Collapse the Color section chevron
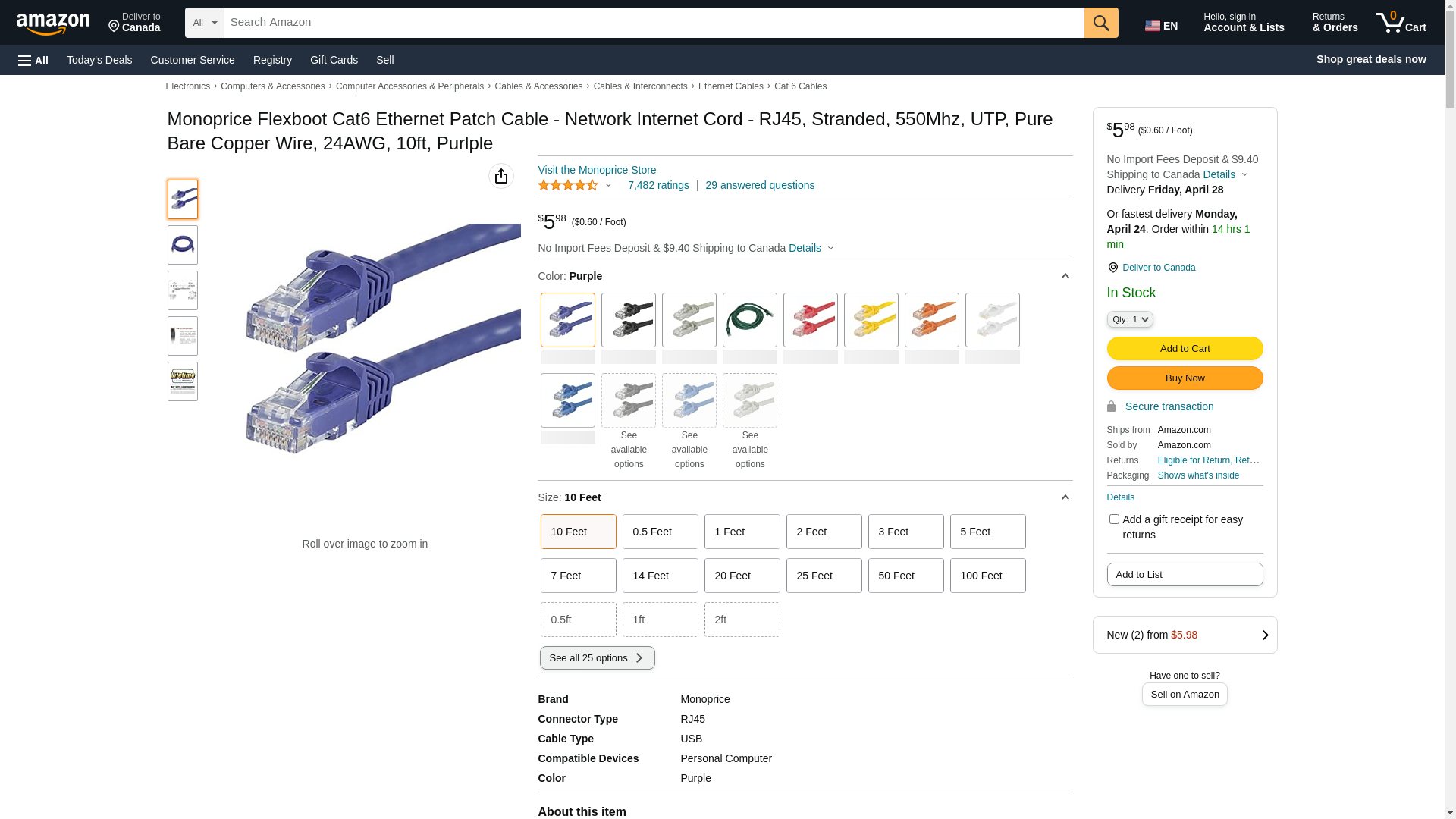The height and width of the screenshot is (819, 1456). (1065, 276)
